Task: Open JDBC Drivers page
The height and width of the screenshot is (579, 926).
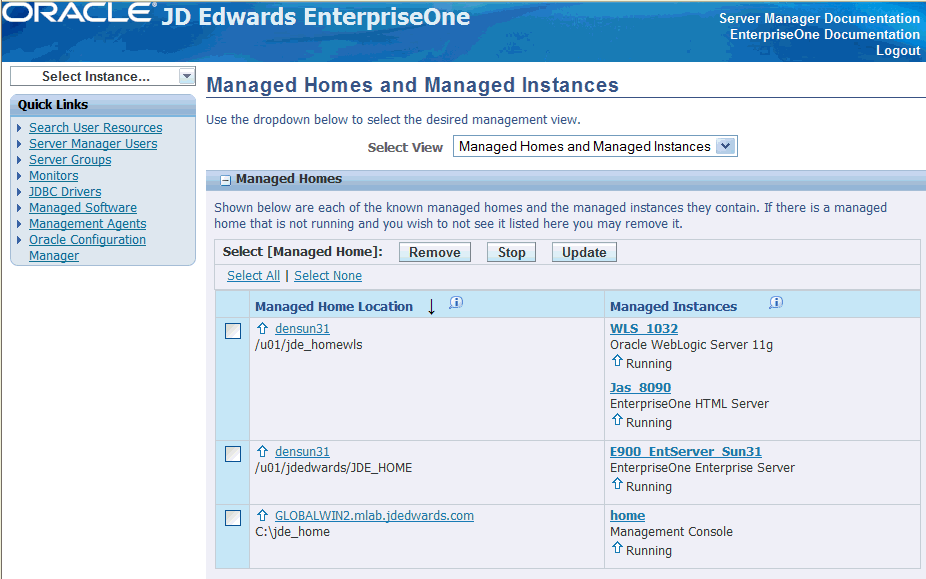Action: [65, 191]
